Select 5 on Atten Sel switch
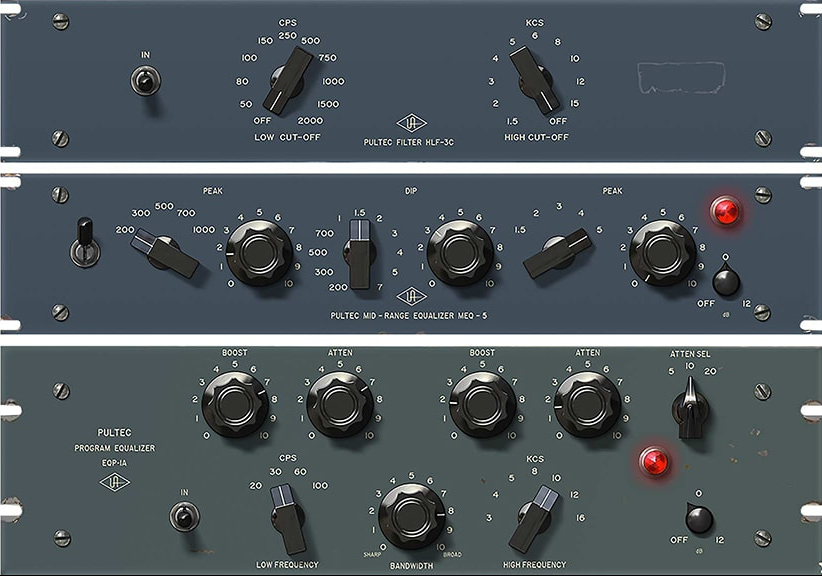Screen dimensions: 822x576 coord(671,372)
